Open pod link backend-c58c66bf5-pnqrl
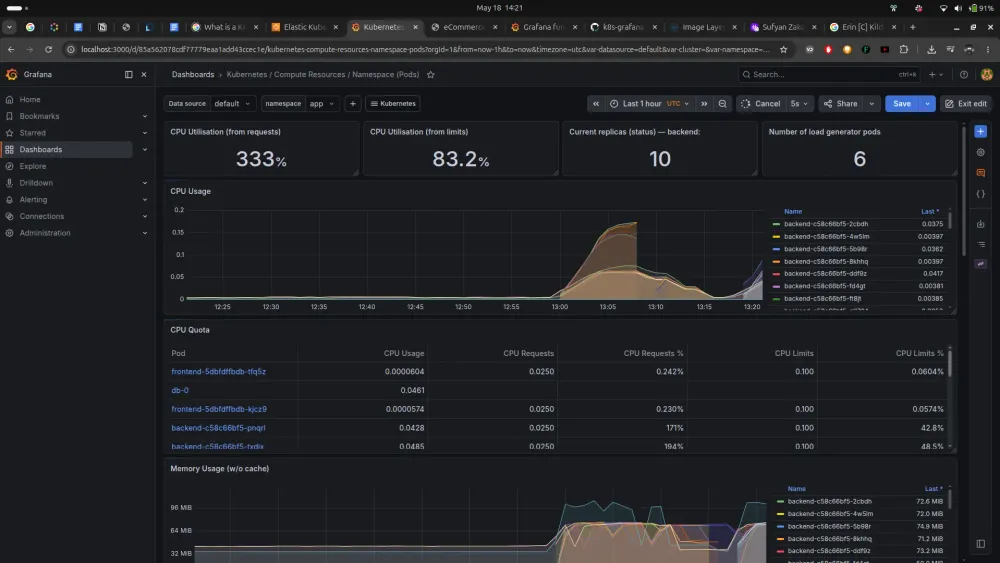 pyautogui.click(x=218, y=428)
